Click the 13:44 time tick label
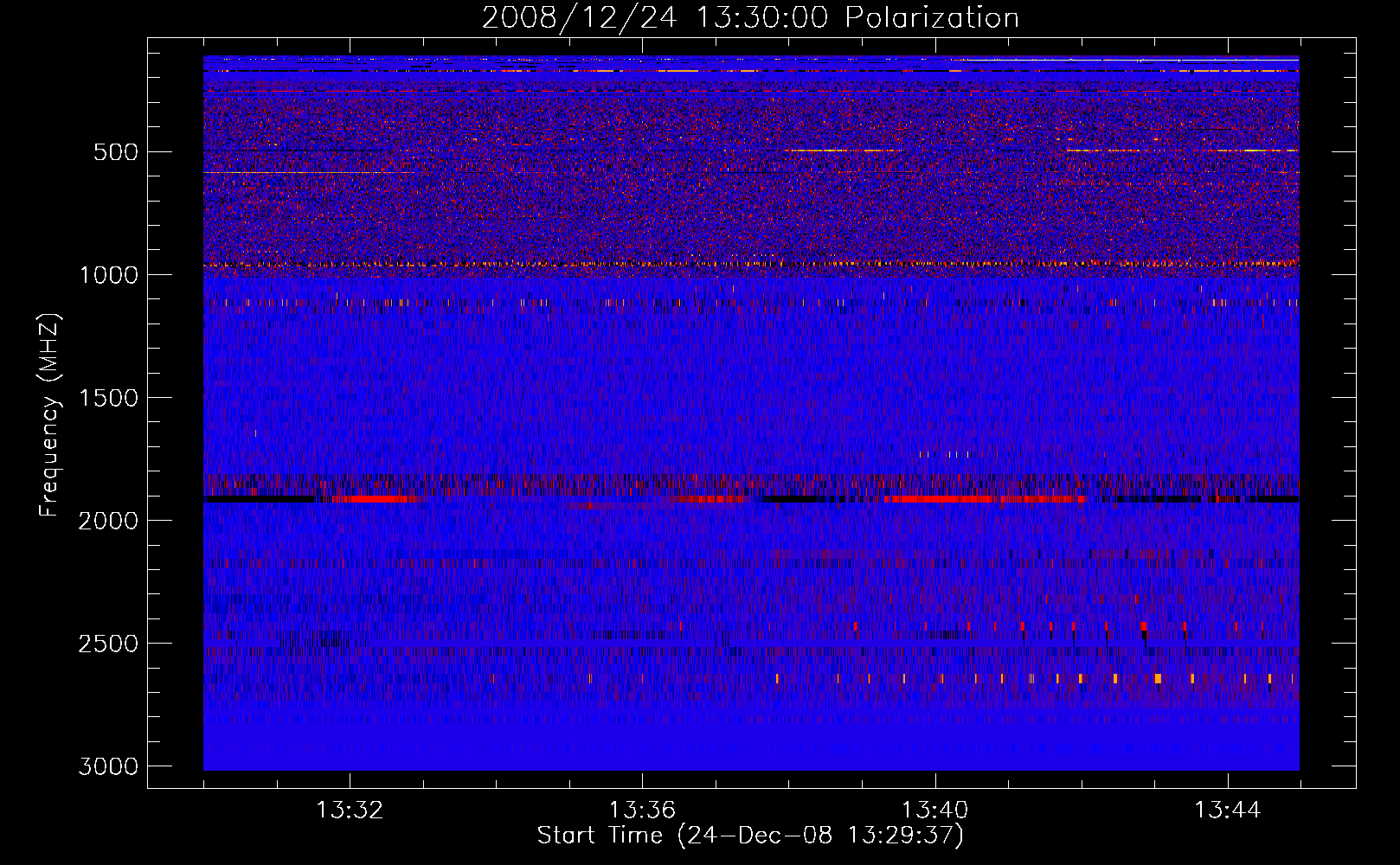 [x=1228, y=811]
